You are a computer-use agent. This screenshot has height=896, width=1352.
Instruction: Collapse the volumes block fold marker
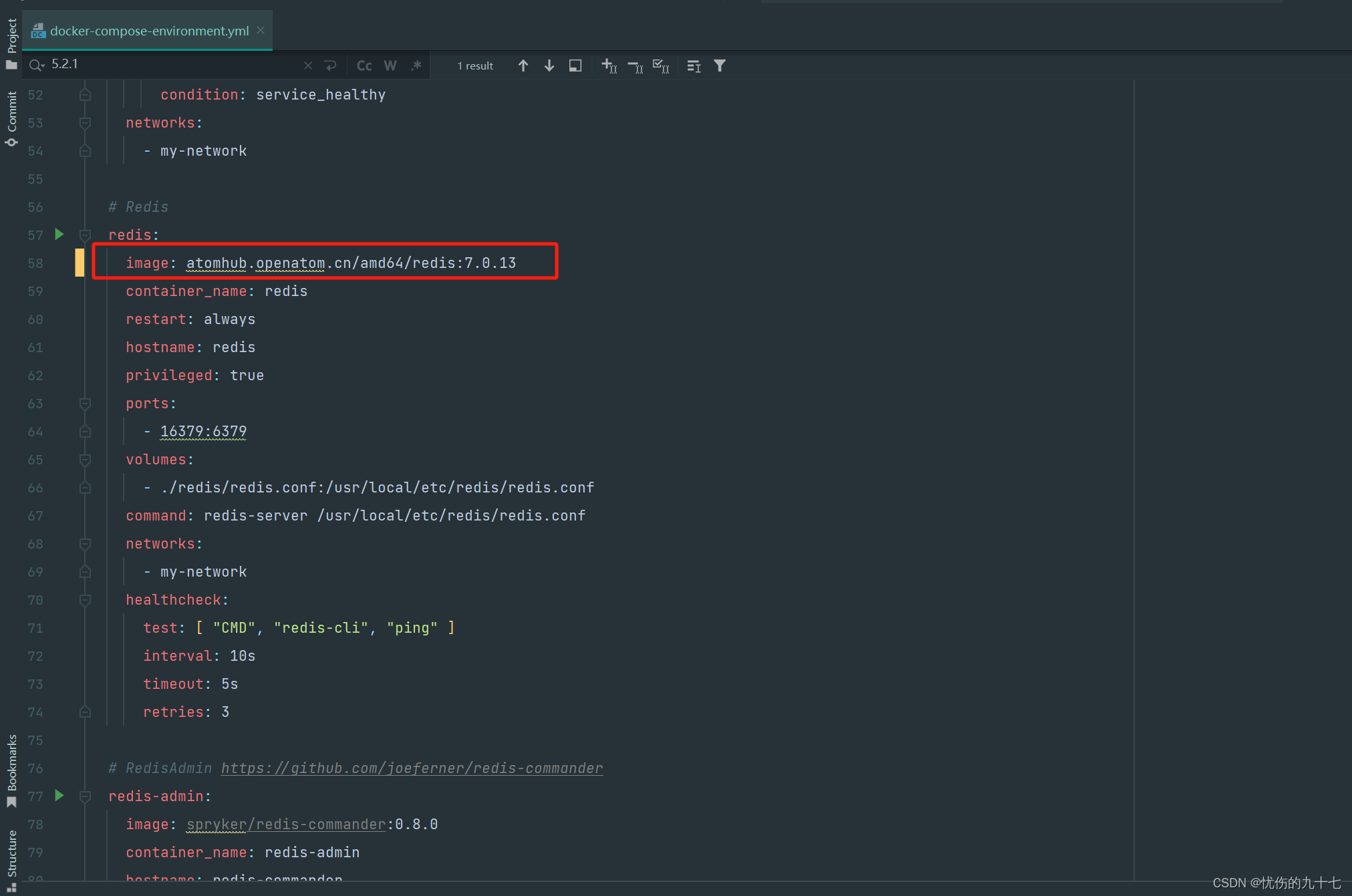[x=85, y=460]
